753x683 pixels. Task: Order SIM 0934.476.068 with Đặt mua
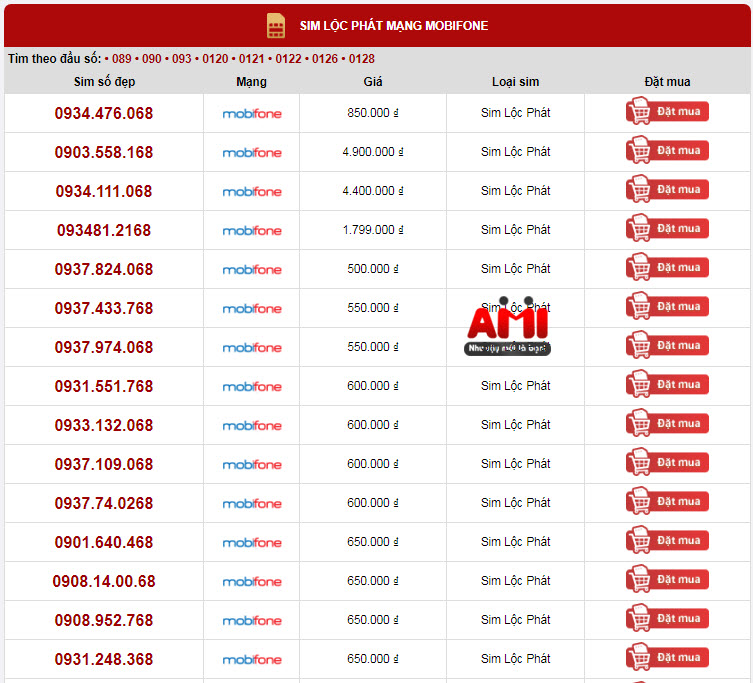coord(667,111)
